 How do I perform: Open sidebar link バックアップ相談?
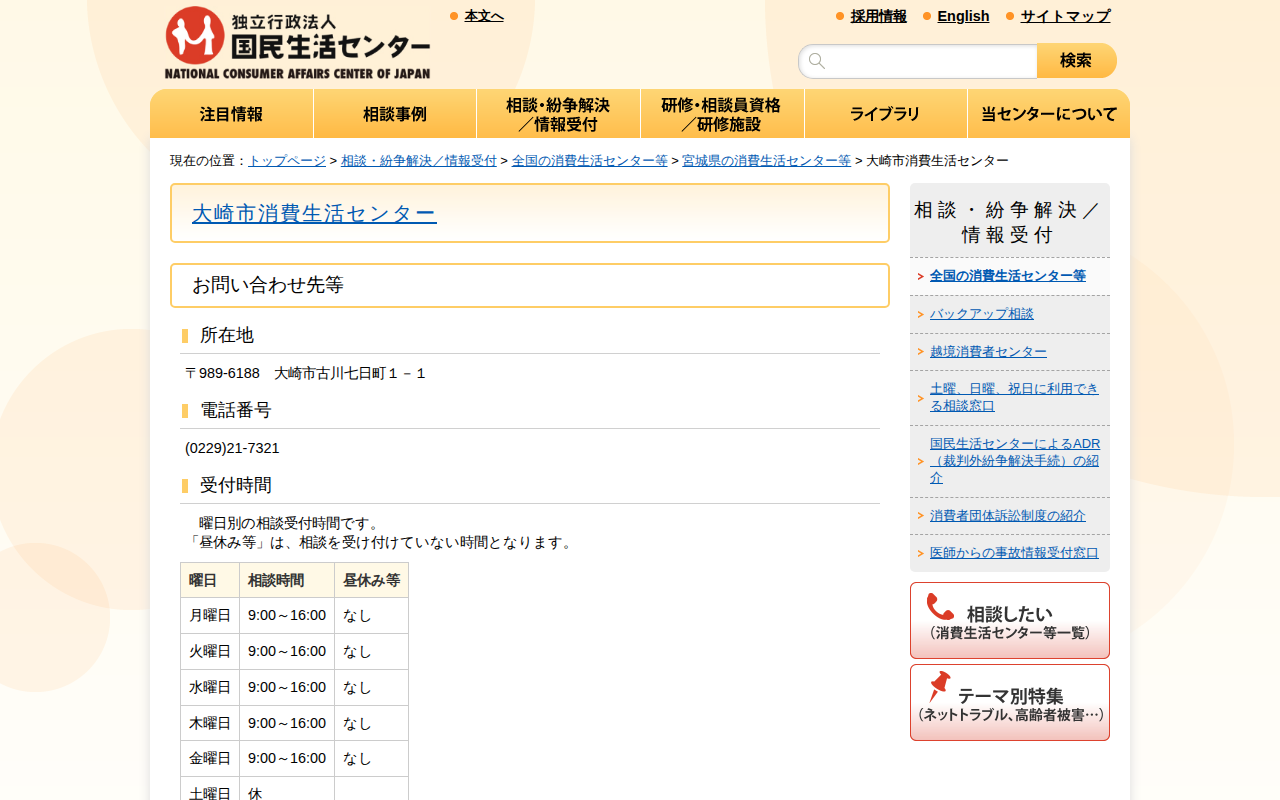coord(982,313)
